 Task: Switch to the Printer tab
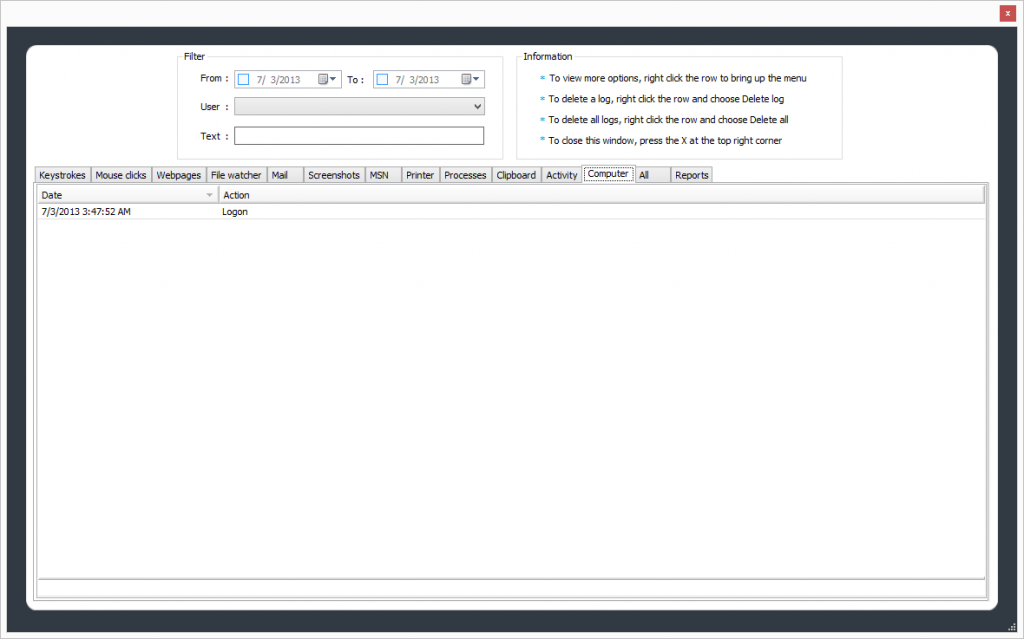(x=420, y=175)
